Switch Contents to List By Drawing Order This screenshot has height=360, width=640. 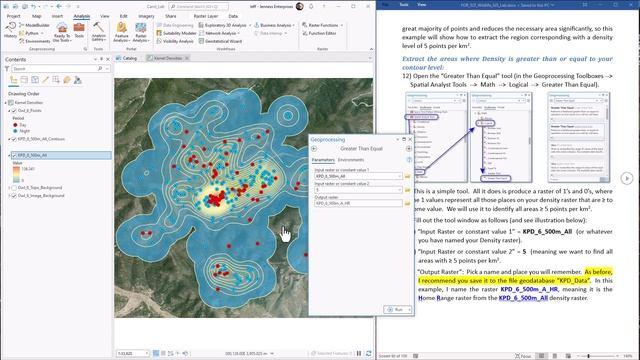[13, 80]
